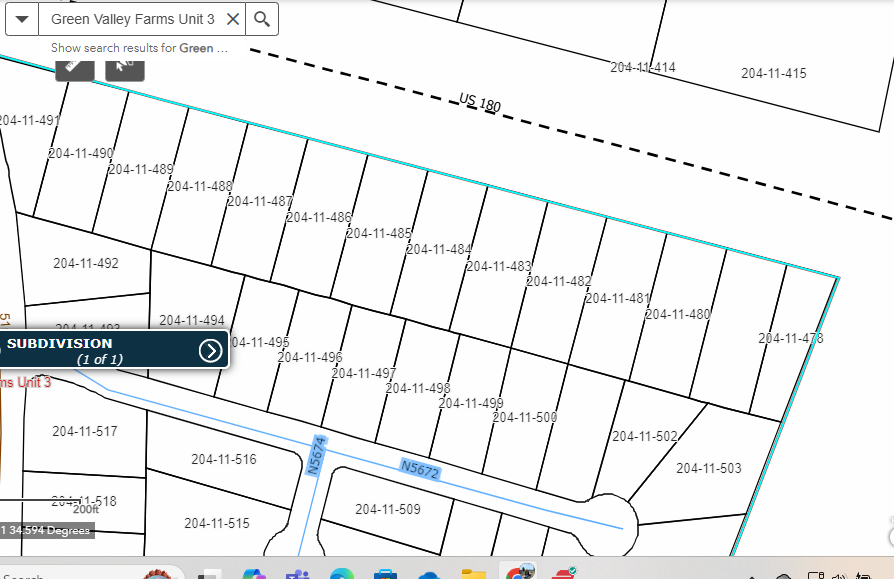Click the Green Valley Farms search field
Viewport: 894px width, 579px height.
click(132, 19)
